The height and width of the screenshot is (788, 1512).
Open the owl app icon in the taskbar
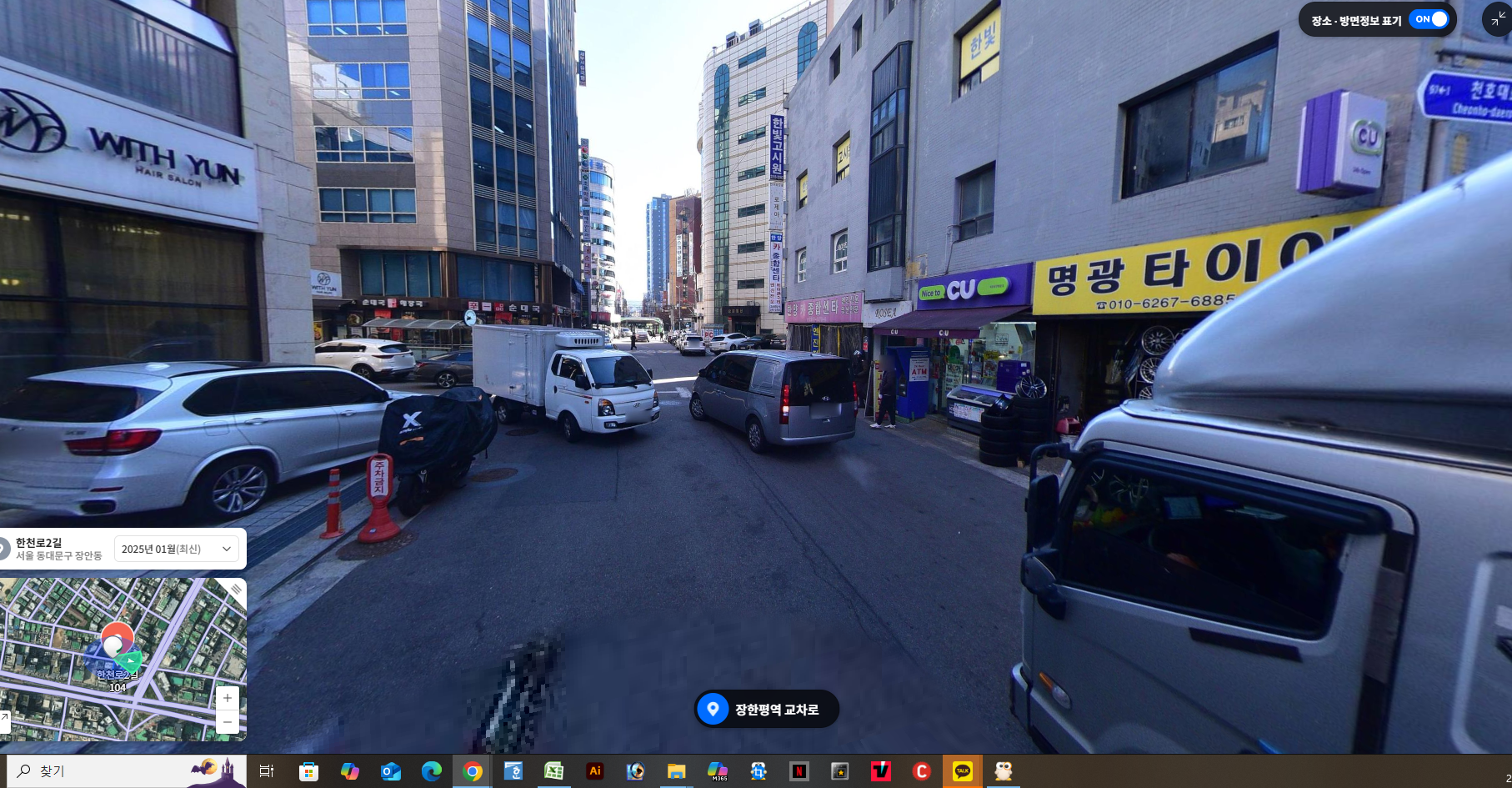1003,771
